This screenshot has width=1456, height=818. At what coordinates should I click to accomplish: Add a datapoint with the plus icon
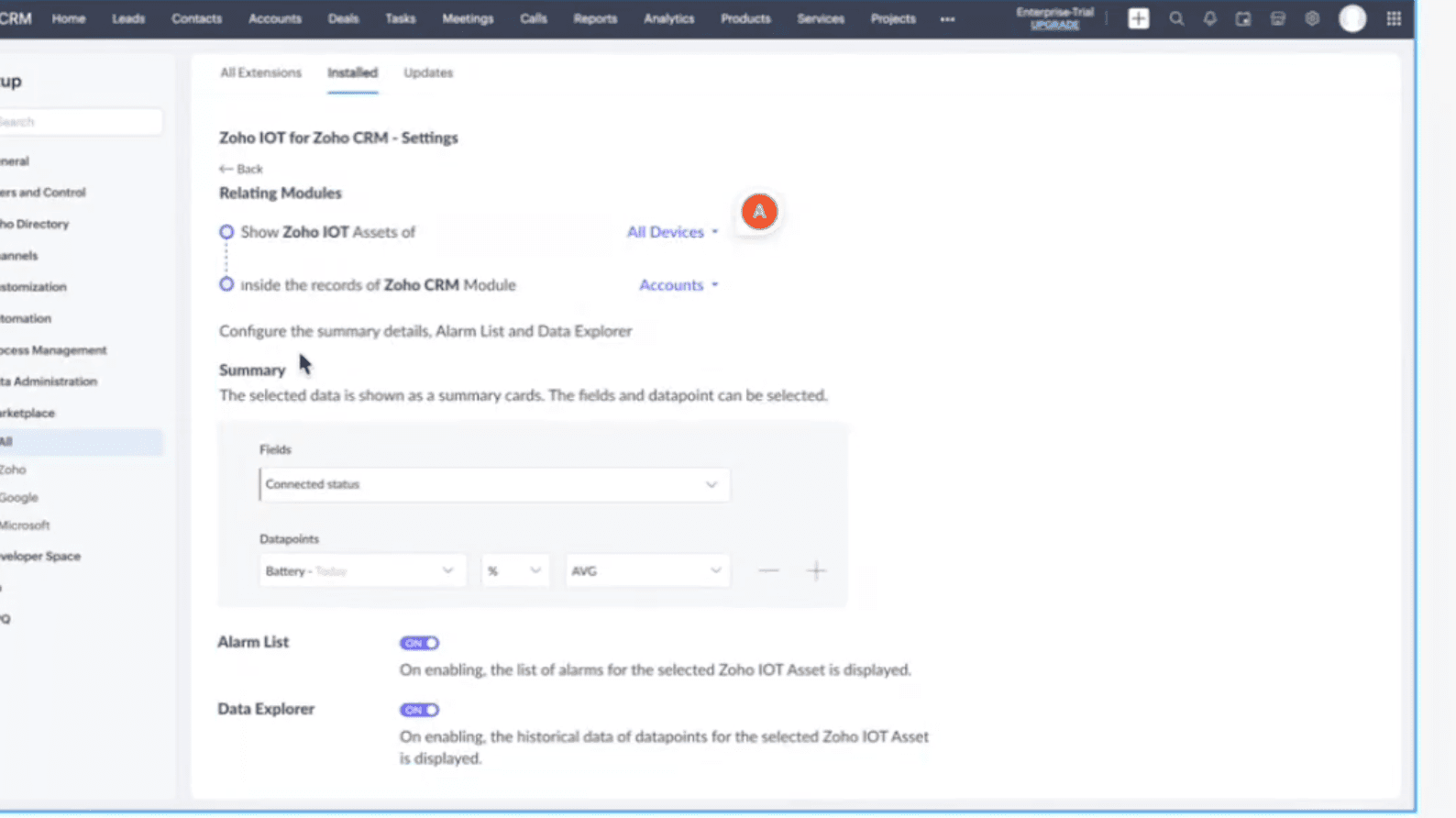pos(816,571)
